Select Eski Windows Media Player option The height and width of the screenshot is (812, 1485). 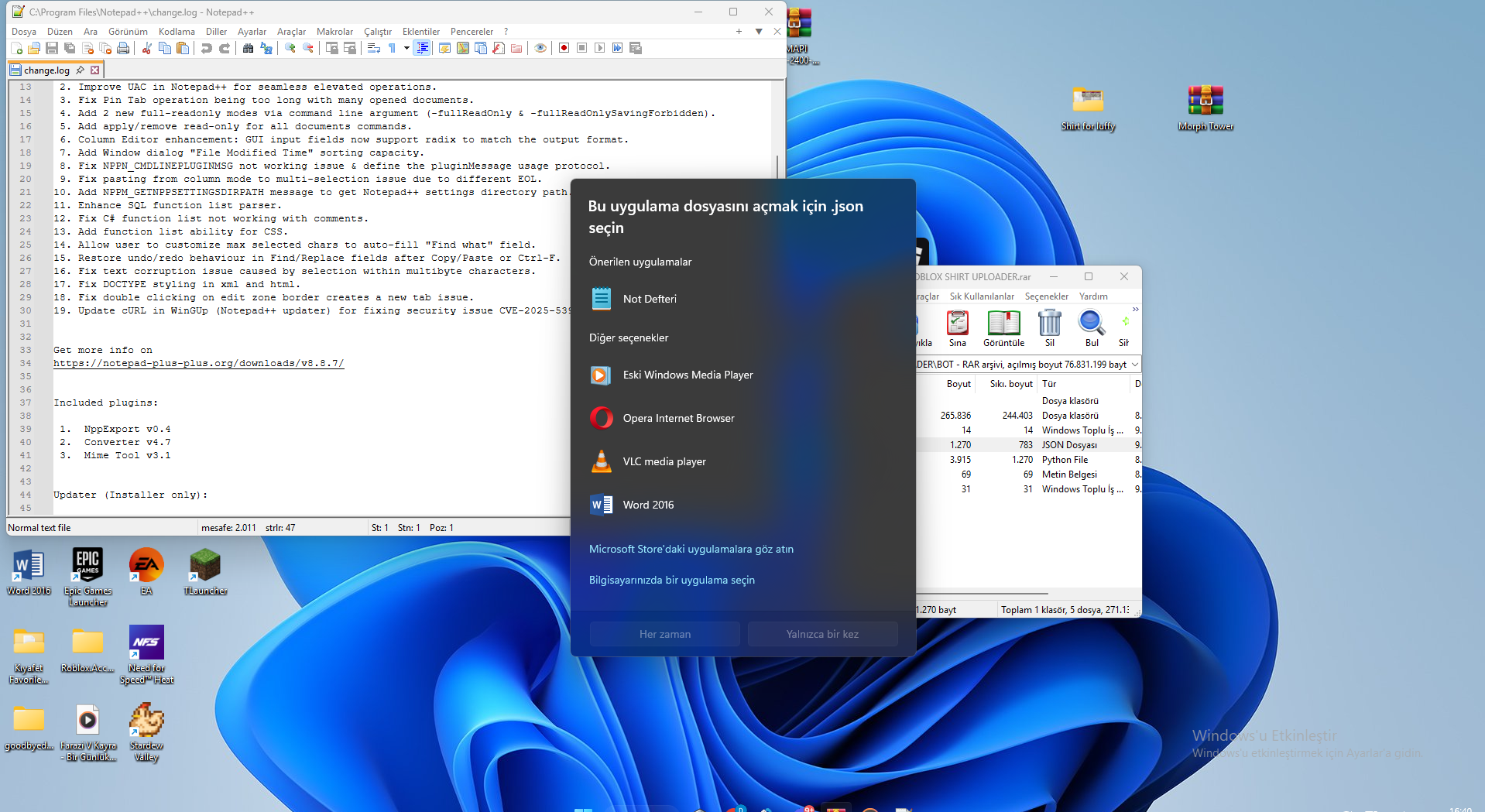(742, 375)
